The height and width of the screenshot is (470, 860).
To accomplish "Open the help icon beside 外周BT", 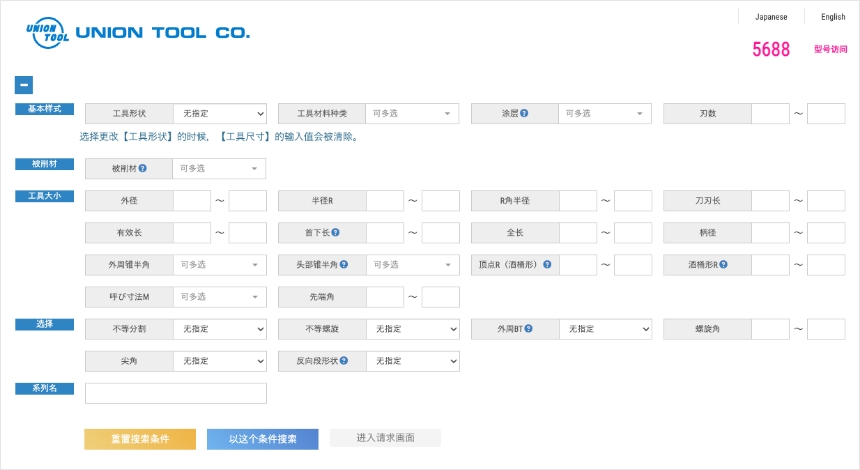I will pos(527,329).
